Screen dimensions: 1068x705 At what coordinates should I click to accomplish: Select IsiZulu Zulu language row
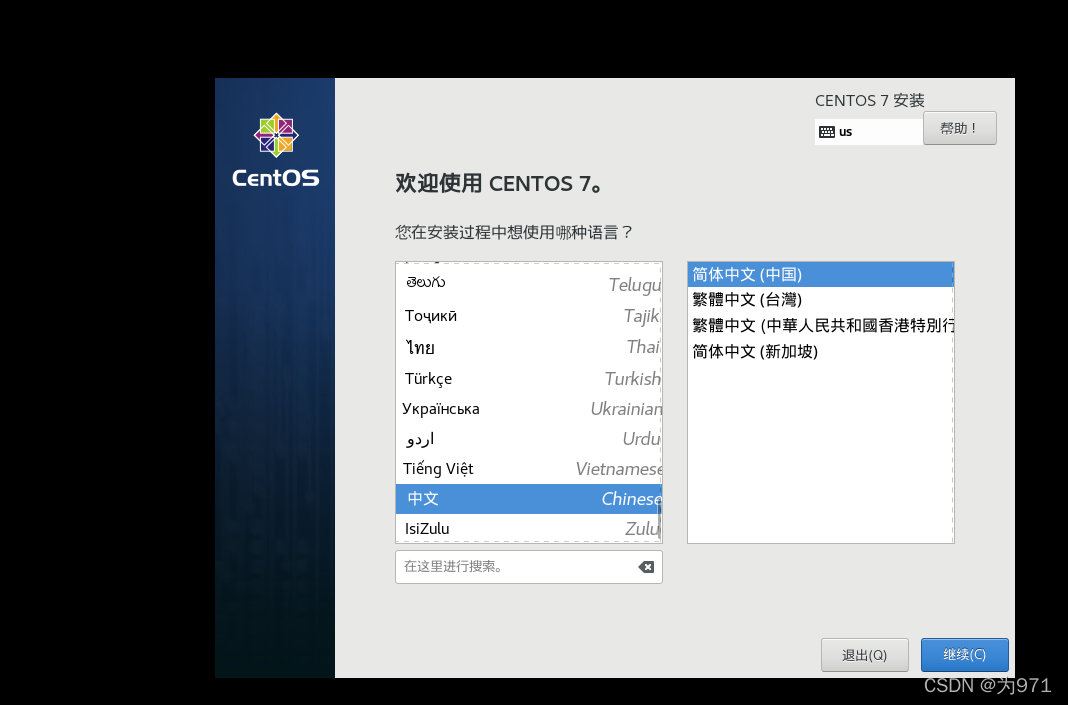tap(529, 529)
